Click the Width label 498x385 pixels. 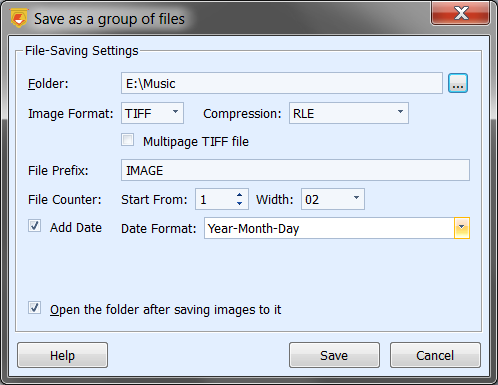(x=275, y=199)
